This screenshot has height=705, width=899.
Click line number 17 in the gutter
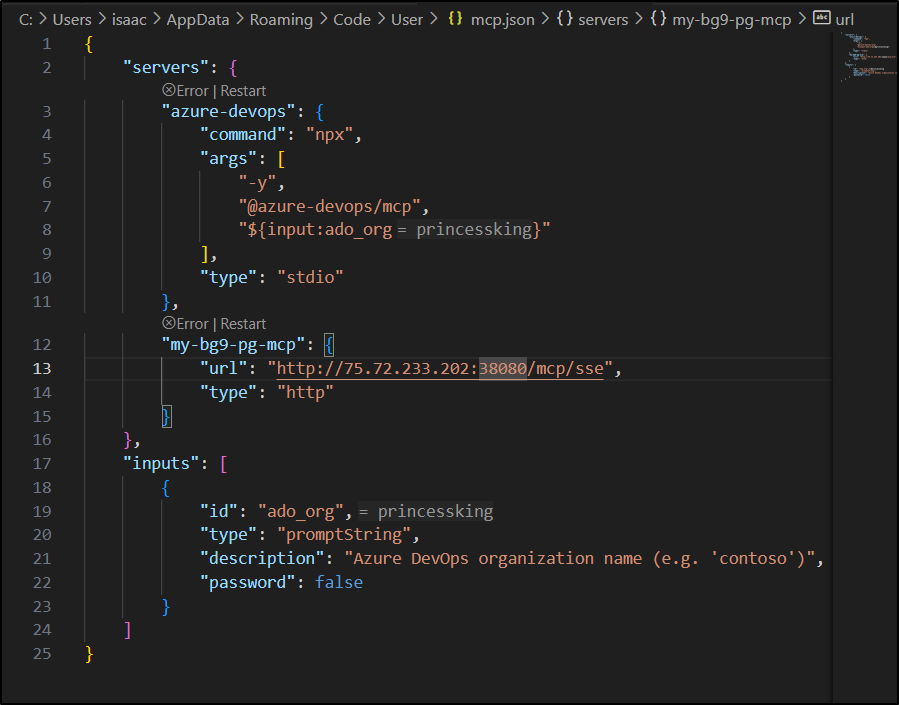coord(41,464)
